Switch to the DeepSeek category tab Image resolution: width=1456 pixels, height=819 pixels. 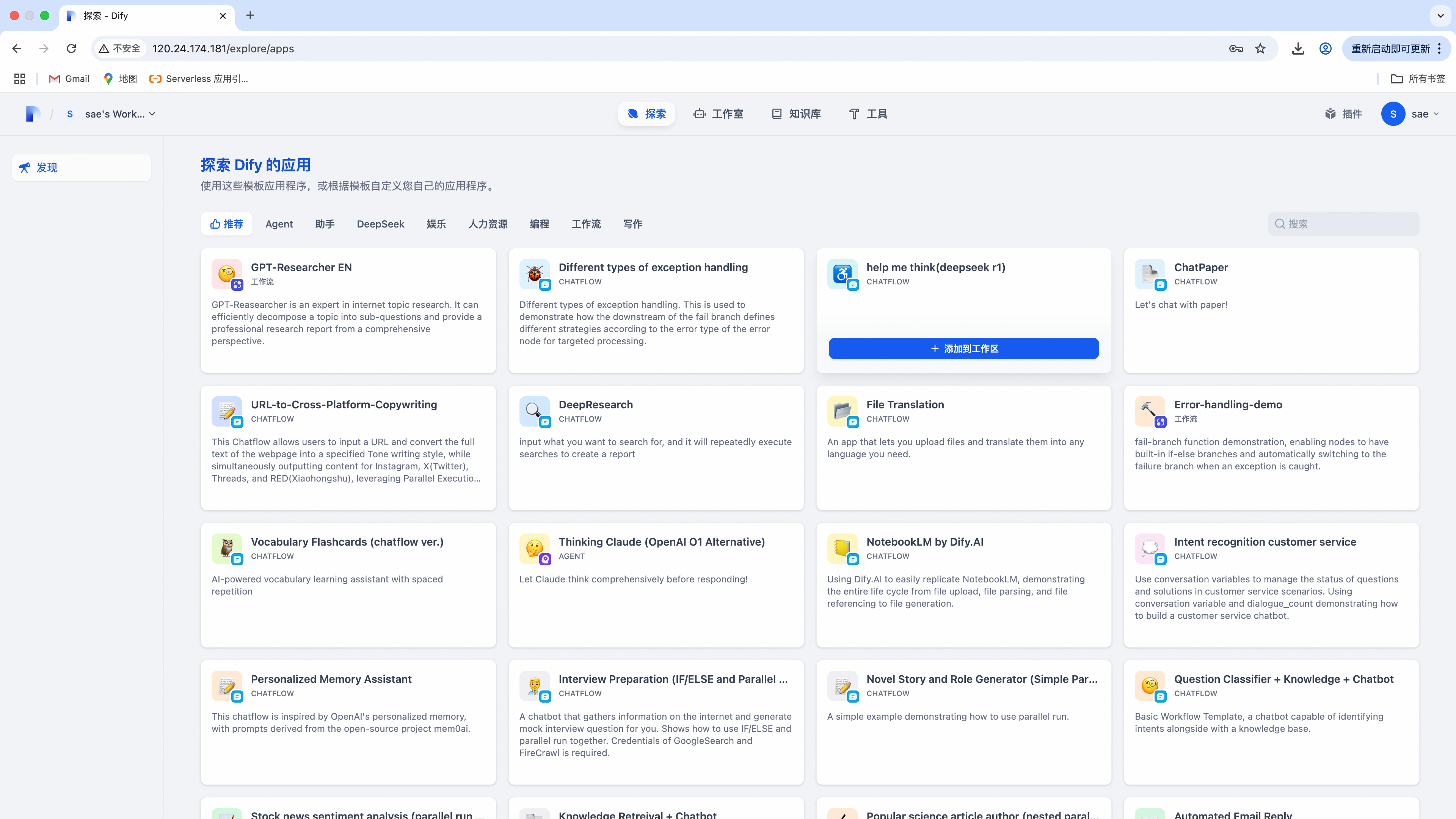(380, 224)
